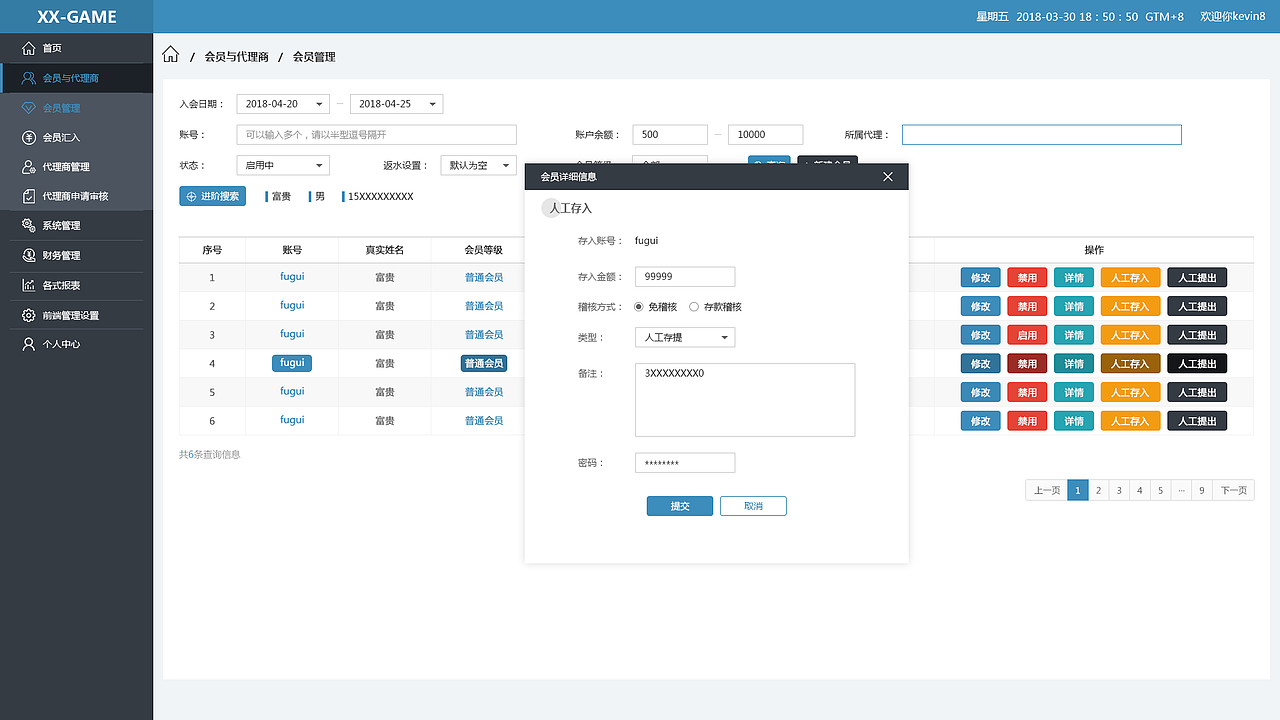Click 会员管理 in the breadcrumb

coord(314,57)
